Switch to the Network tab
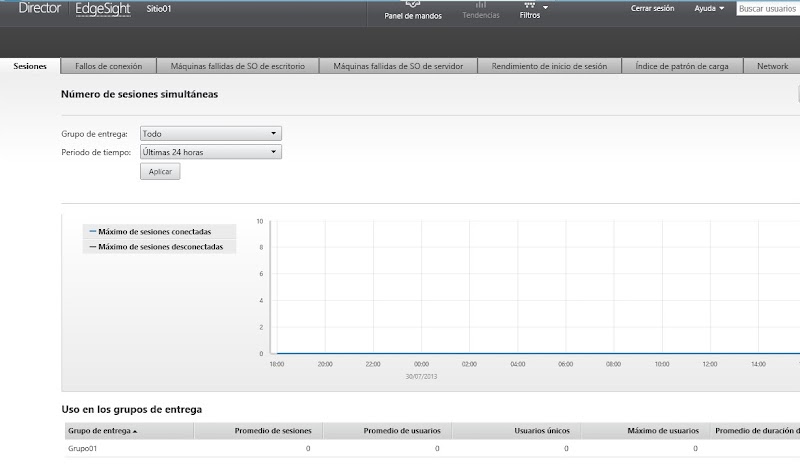Screen dimensions: 800x471 (772, 66)
